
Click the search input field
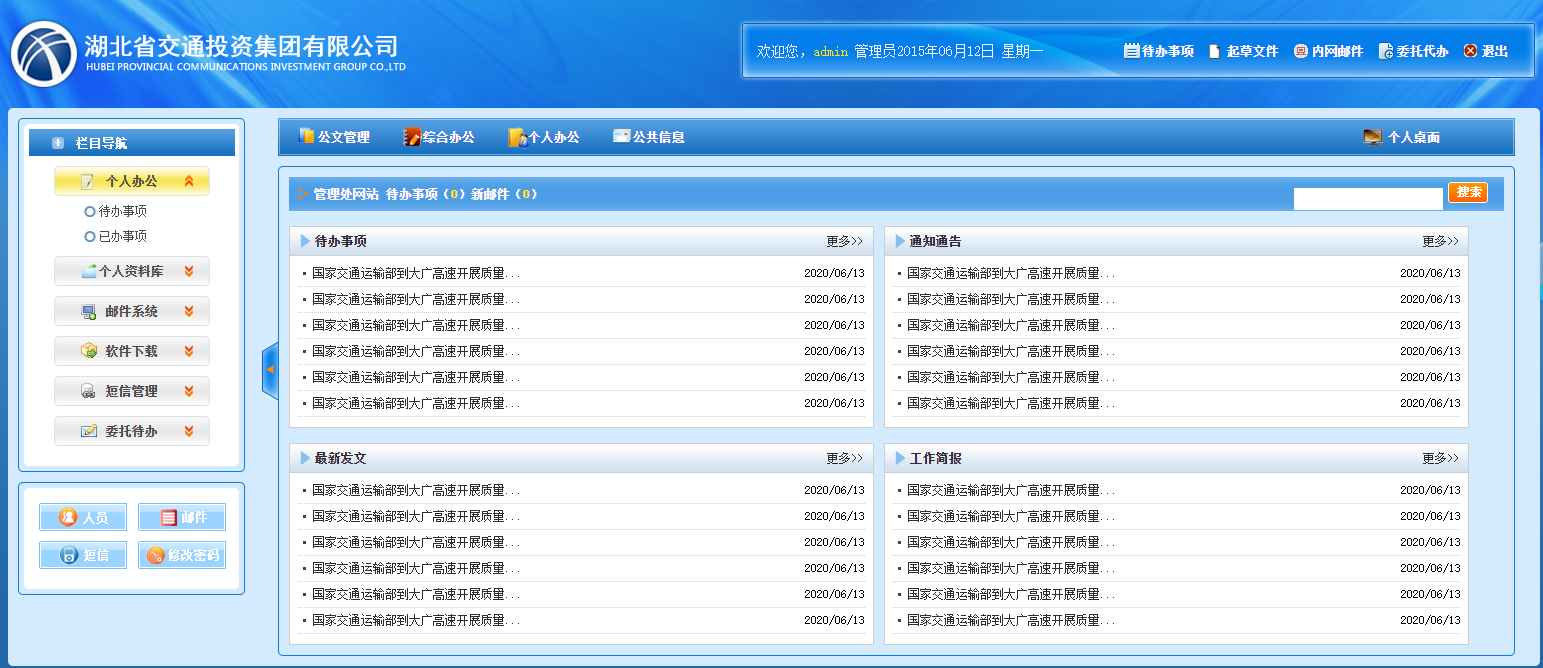click(x=1367, y=198)
